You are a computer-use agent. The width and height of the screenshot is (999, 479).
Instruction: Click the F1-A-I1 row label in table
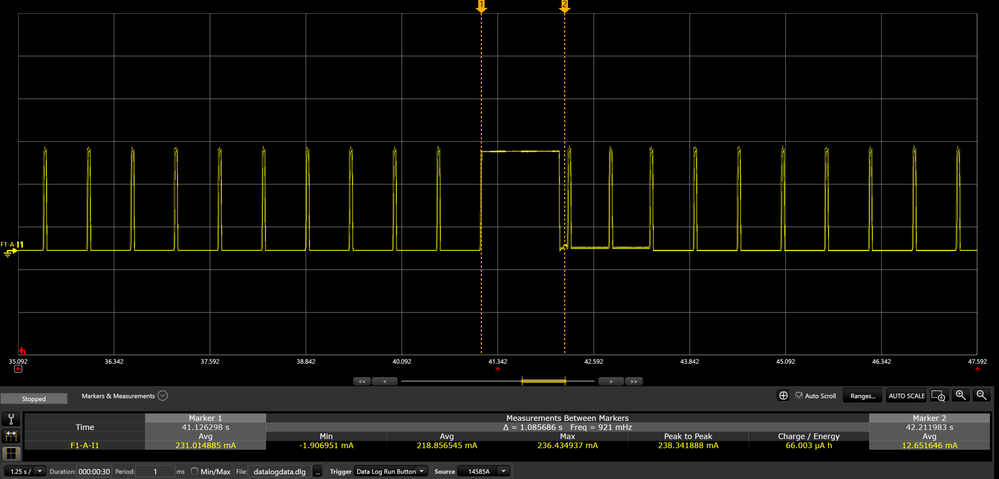pyautogui.click(x=85, y=445)
